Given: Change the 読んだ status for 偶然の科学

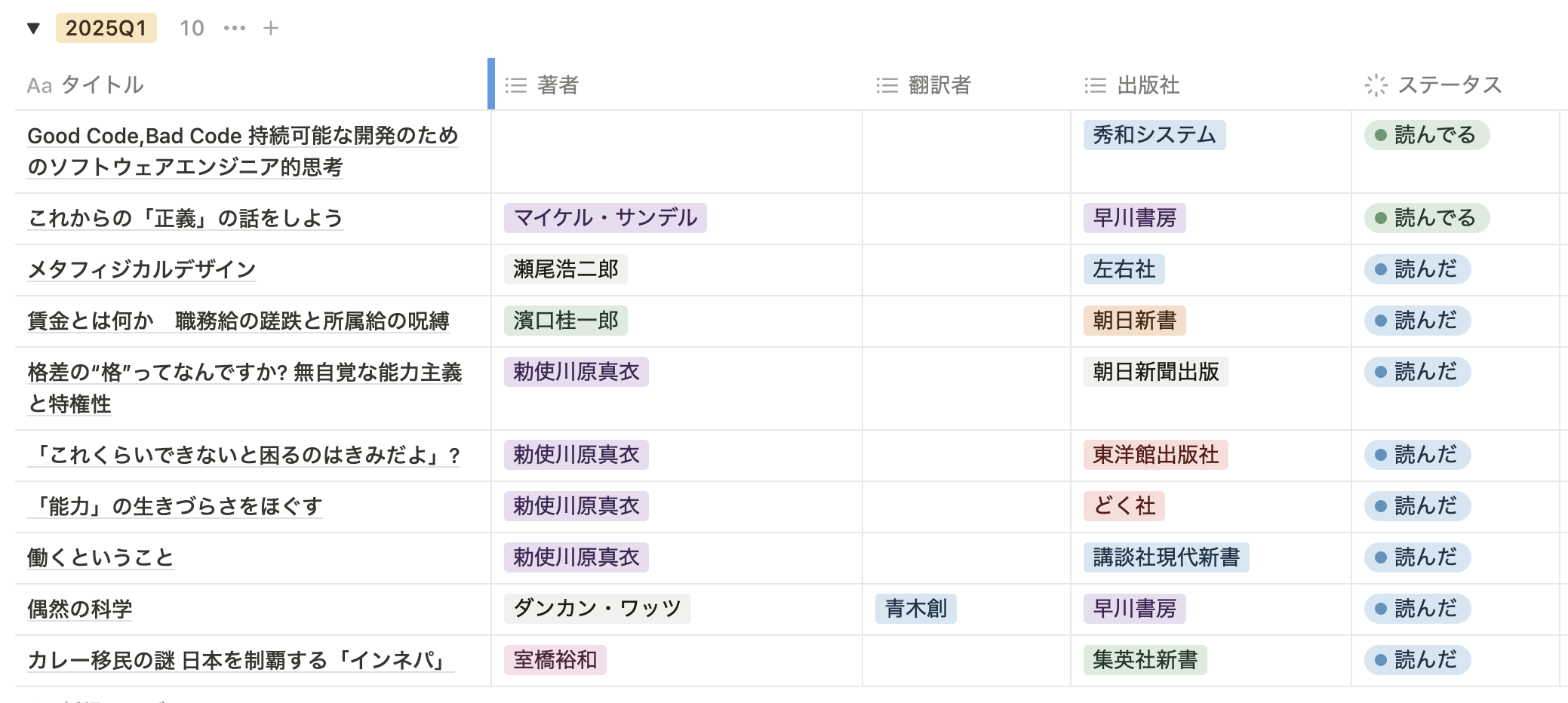Looking at the screenshot, I should coord(1417,609).
